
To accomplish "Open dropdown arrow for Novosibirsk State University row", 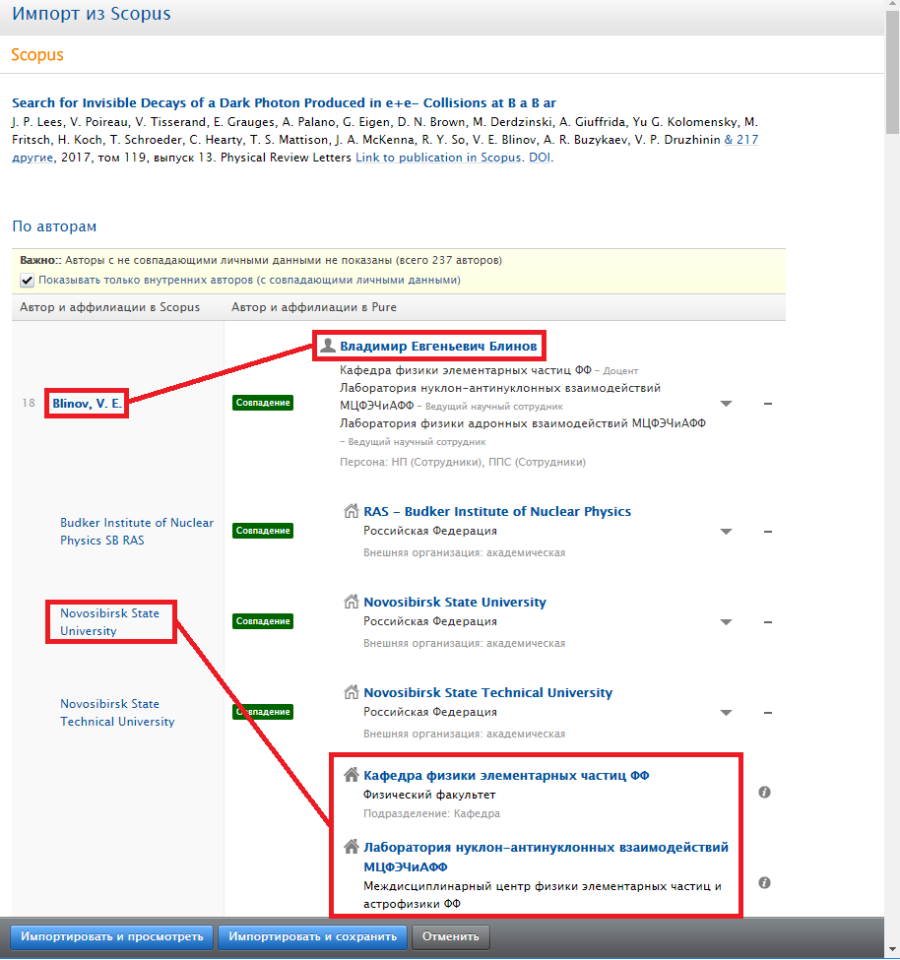I will point(727,622).
